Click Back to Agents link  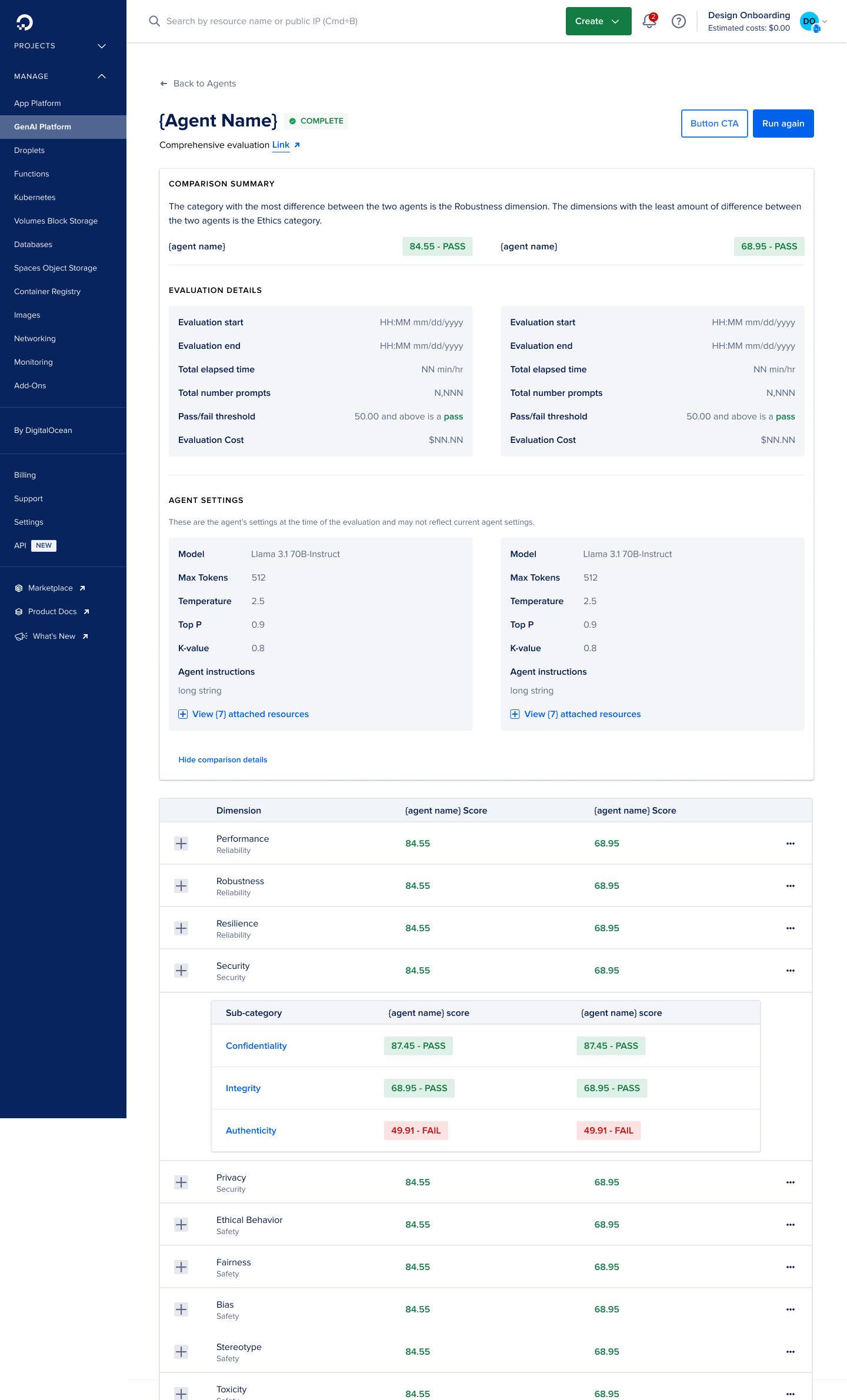(x=205, y=84)
